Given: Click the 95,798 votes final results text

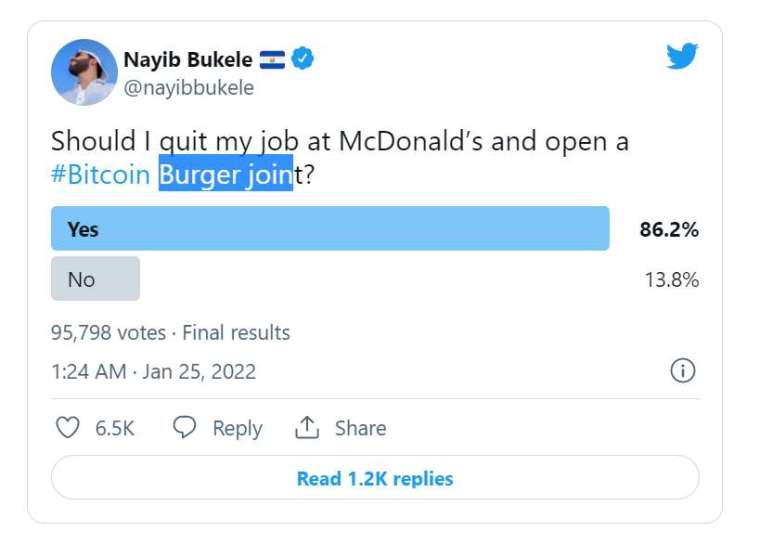Looking at the screenshot, I should coord(171,333).
